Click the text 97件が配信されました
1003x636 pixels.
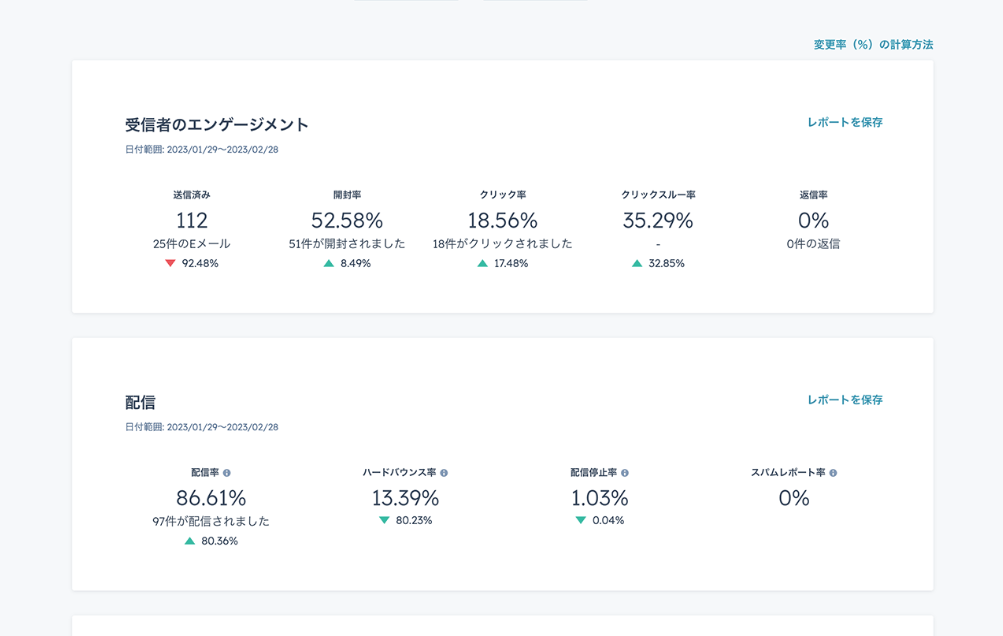[x=211, y=521]
